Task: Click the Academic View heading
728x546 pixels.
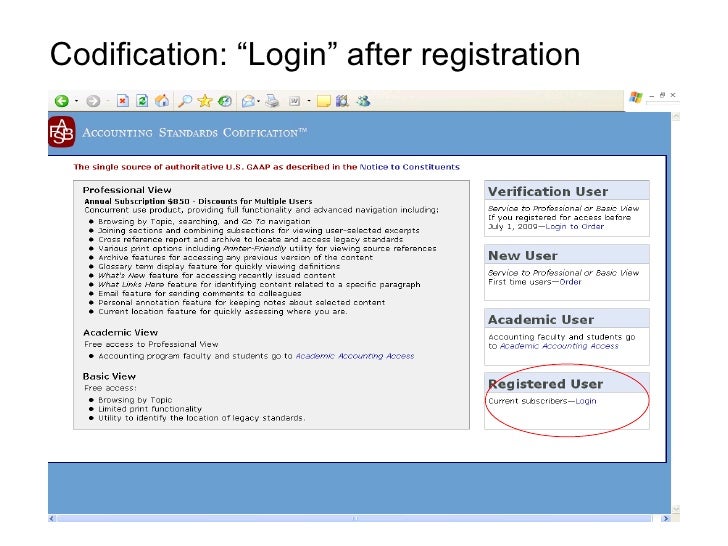Action: (x=121, y=332)
